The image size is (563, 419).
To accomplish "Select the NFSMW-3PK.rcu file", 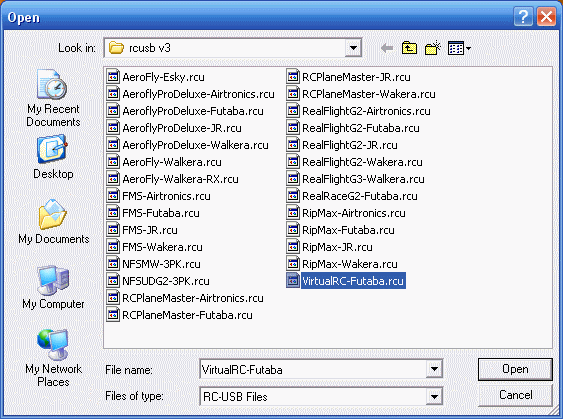I will [154, 264].
